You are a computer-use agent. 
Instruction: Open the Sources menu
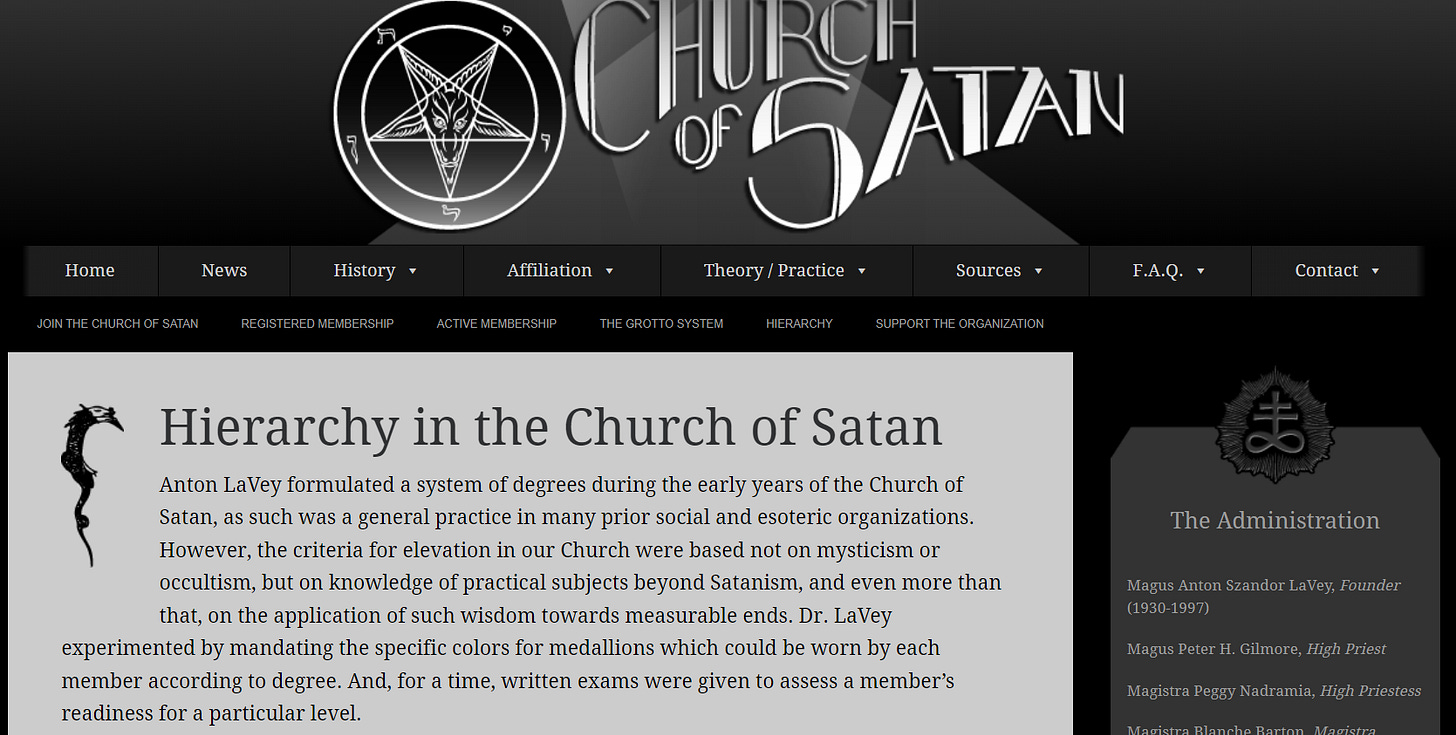click(x=1000, y=271)
